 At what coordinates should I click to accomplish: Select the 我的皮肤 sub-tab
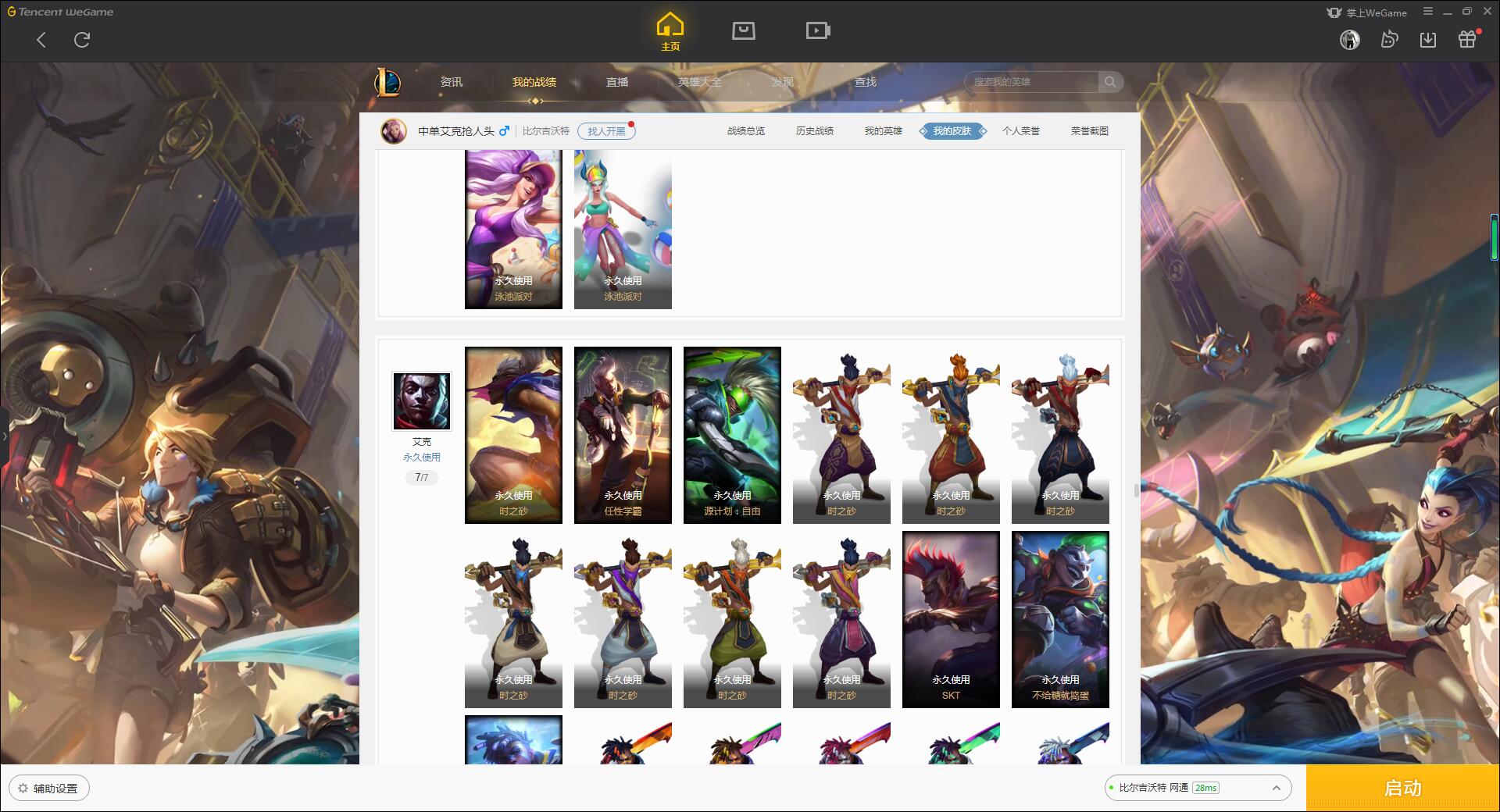click(x=952, y=131)
